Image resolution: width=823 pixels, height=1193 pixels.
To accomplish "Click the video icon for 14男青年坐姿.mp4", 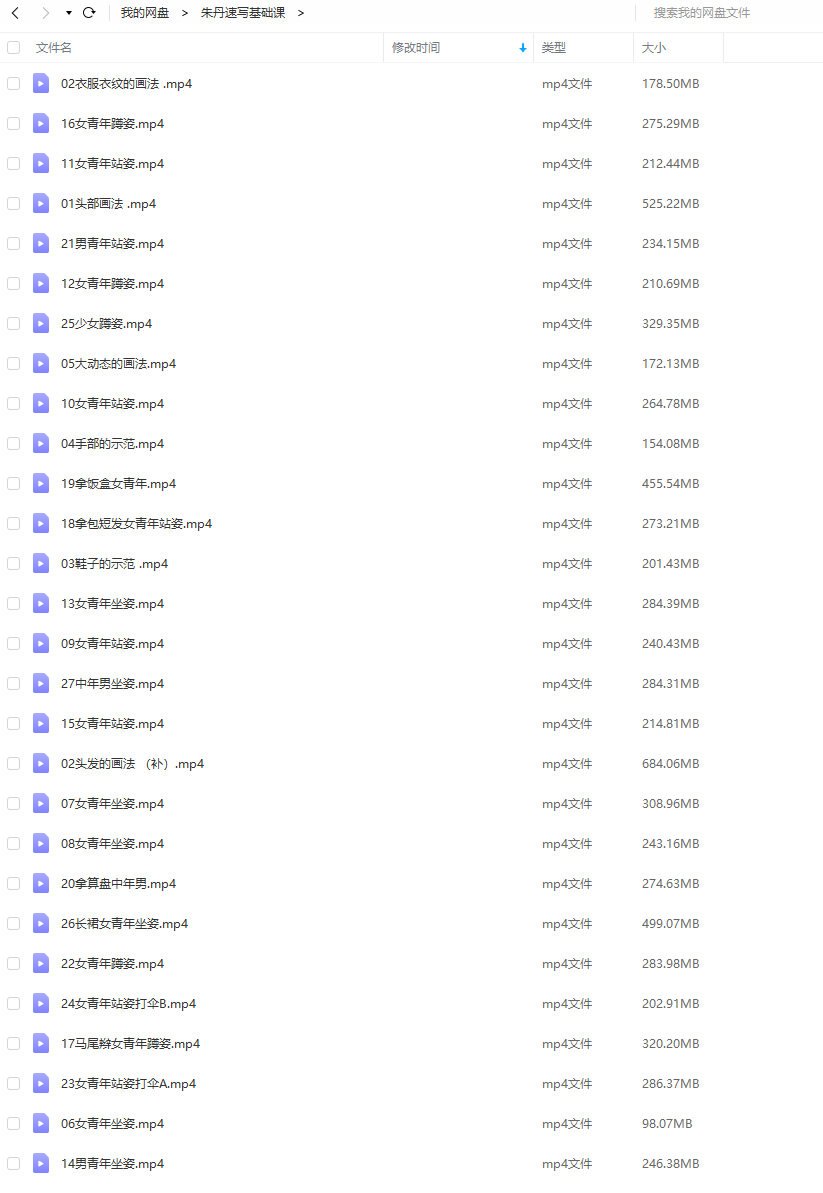I will pyautogui.click(x=41, y=1163).
